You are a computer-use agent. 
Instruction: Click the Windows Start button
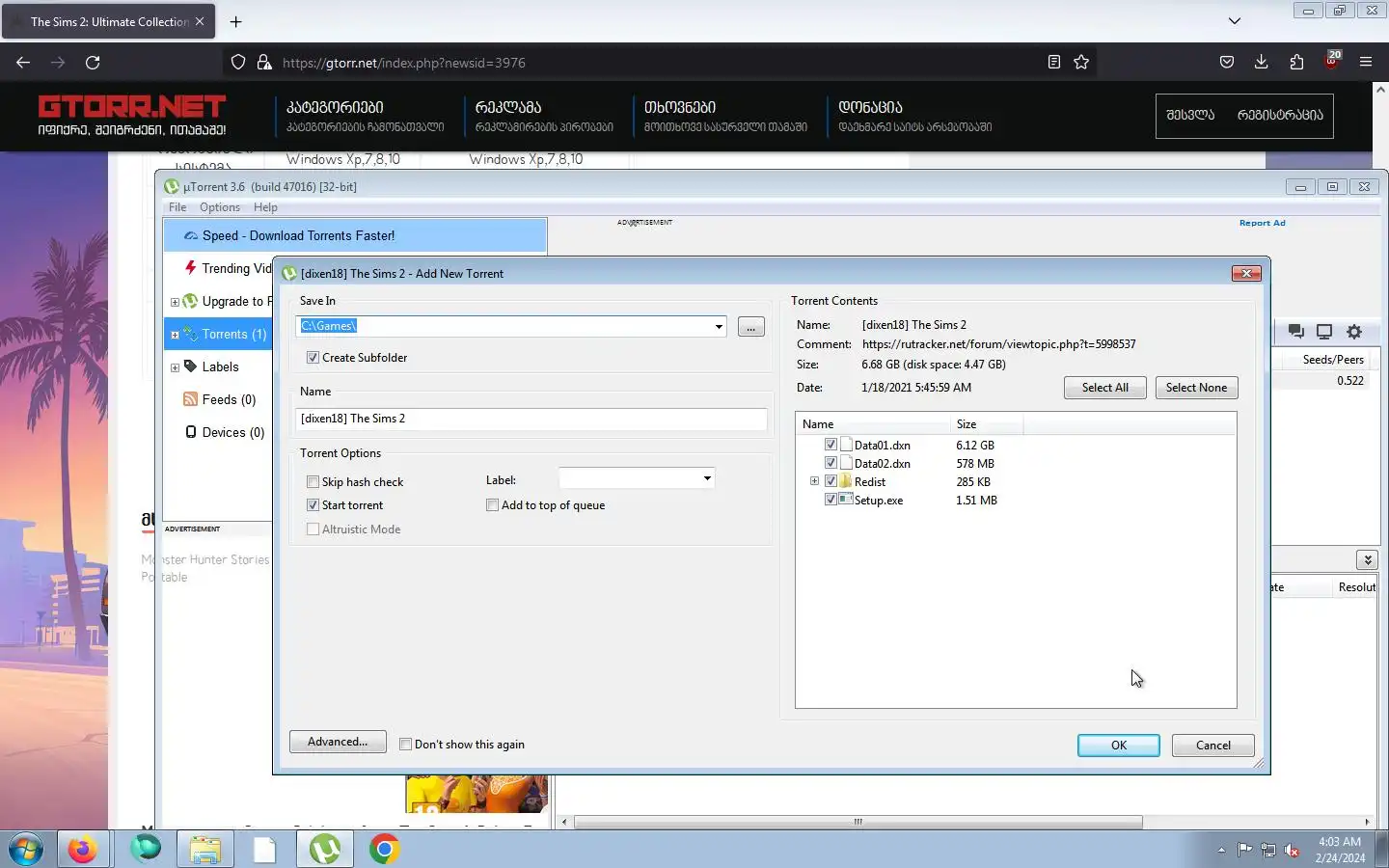pyautogui.click(x=26, y=850)
